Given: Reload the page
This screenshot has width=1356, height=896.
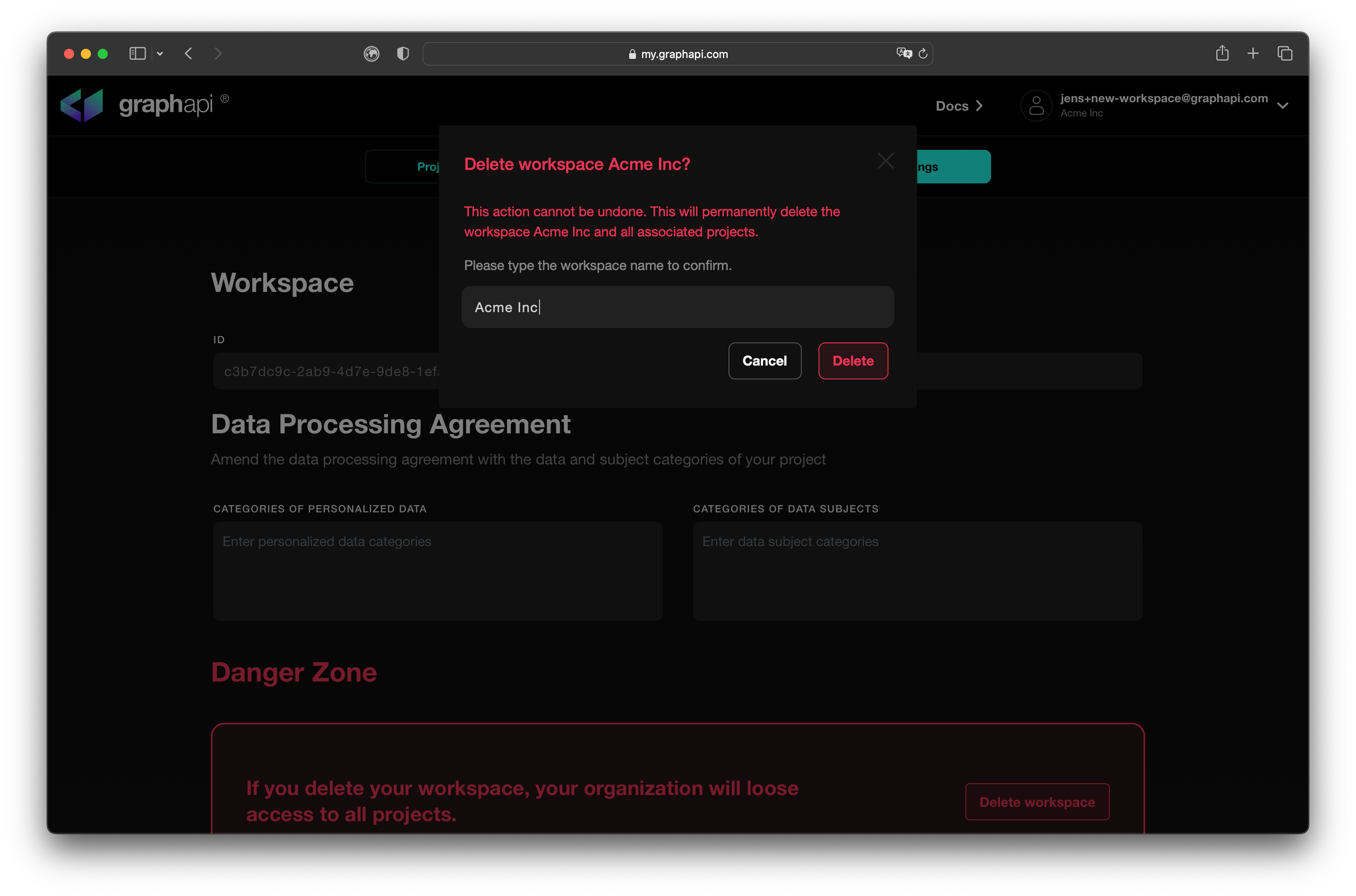Looking at the screenshot, I should pos(922,54).
